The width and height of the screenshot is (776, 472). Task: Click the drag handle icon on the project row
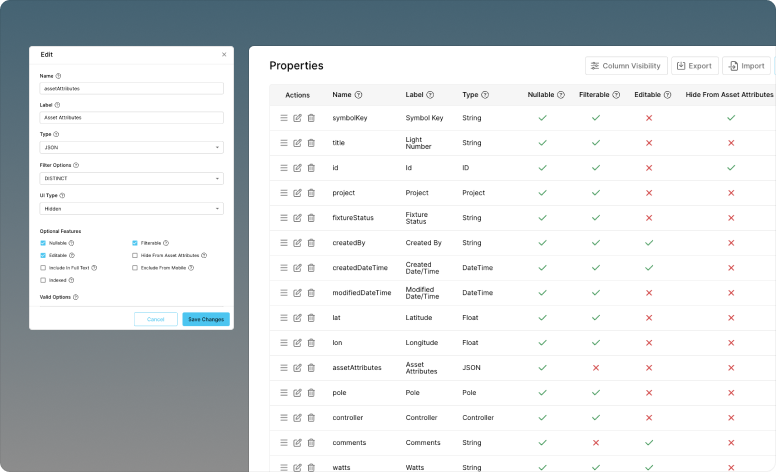[284, 193]
